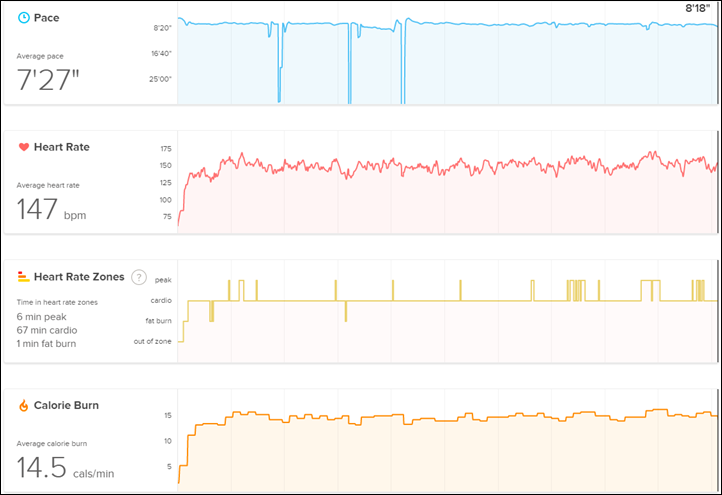Click the 100 heart rate axis label
722x495 pixels.
[166, 200]
